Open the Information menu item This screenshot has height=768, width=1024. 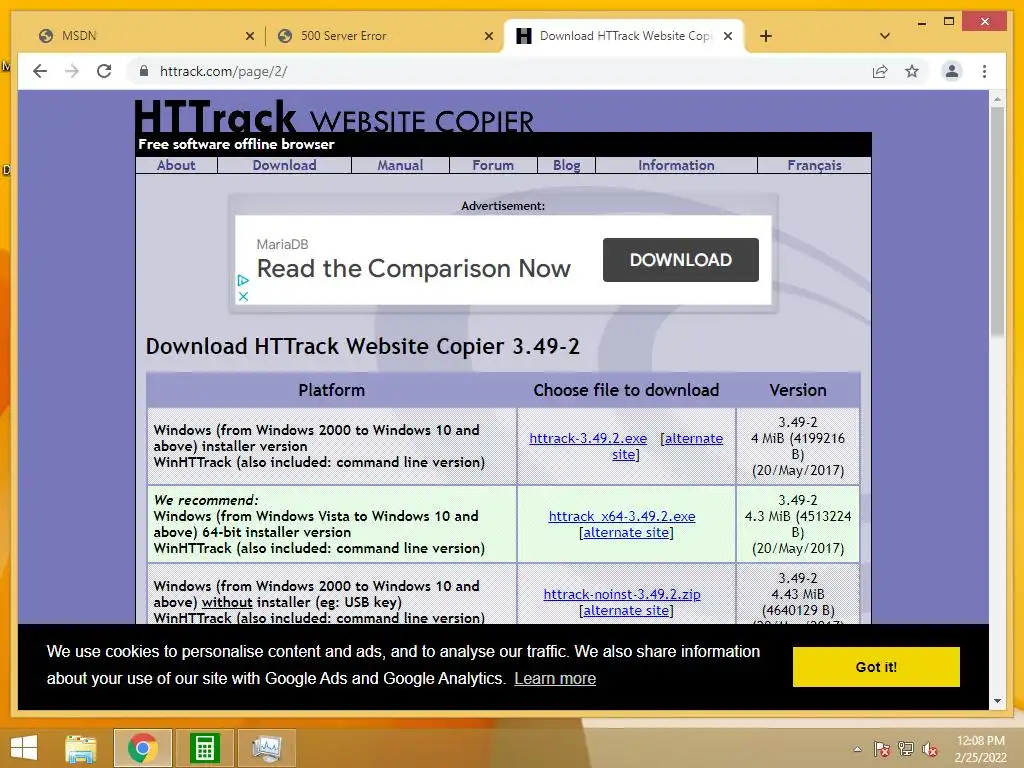[x=676, y=165]
